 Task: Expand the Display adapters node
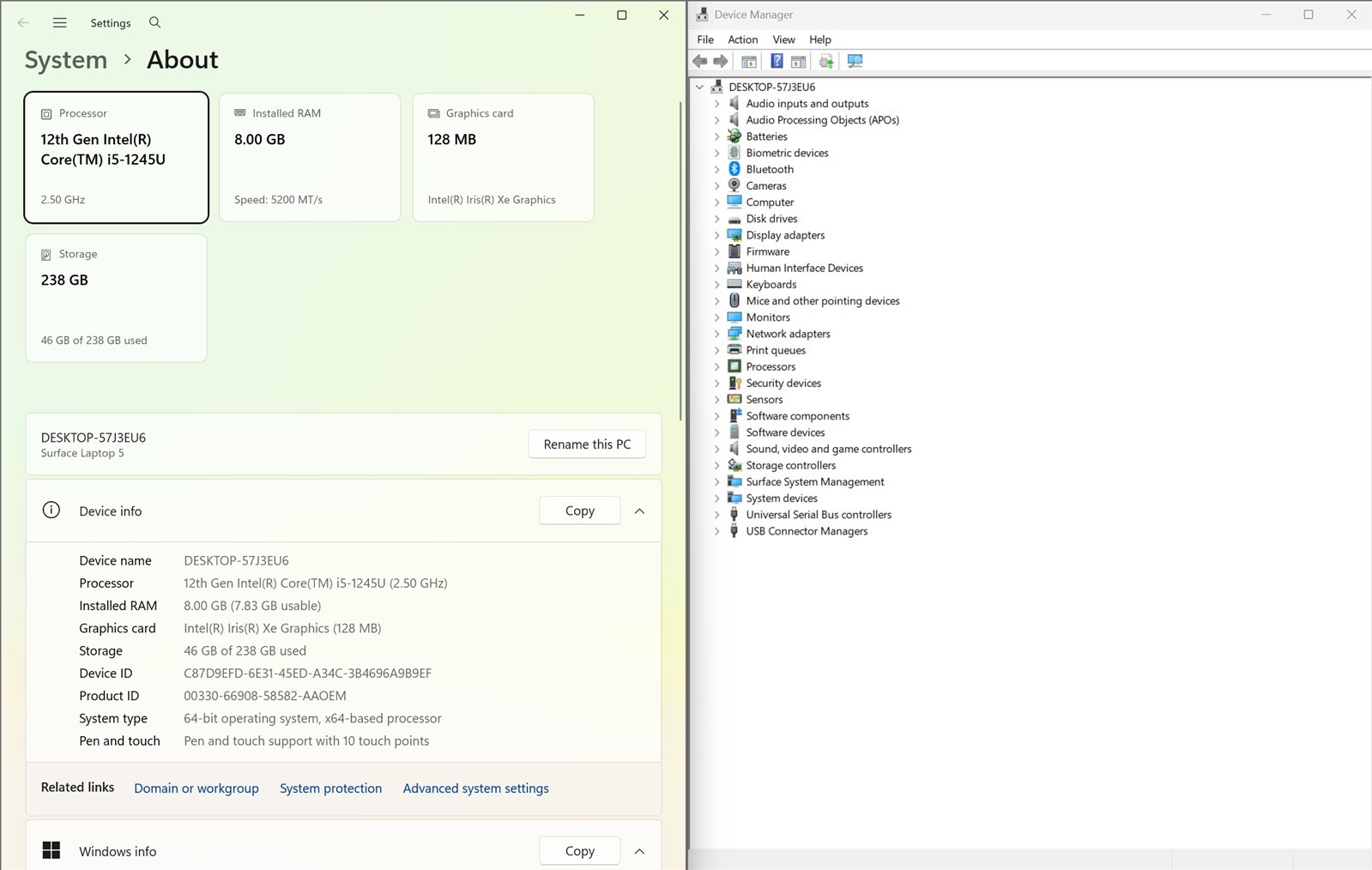coord(717,235)
